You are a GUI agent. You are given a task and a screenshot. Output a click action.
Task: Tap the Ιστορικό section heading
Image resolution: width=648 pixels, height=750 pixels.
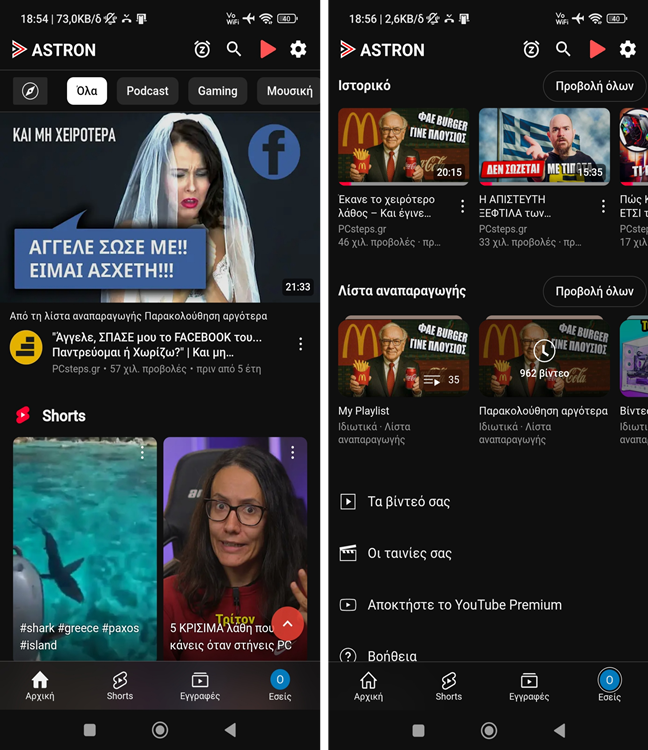[364, 86]
